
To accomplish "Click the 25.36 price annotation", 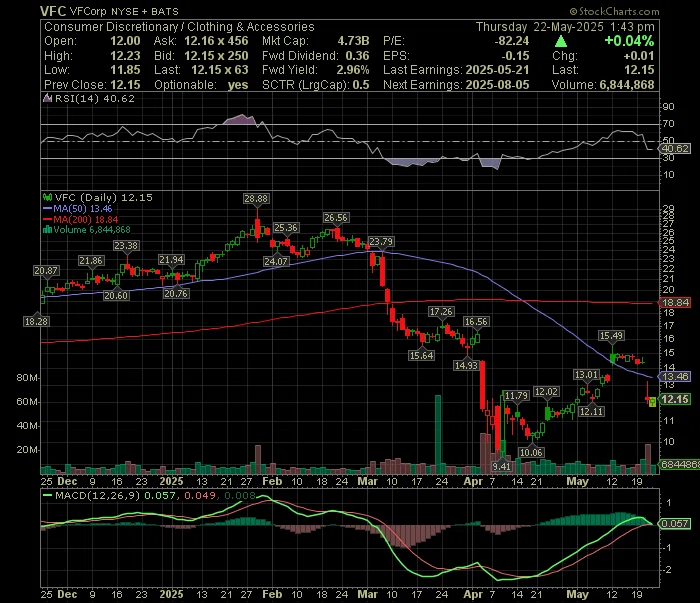I will [286, 228].
